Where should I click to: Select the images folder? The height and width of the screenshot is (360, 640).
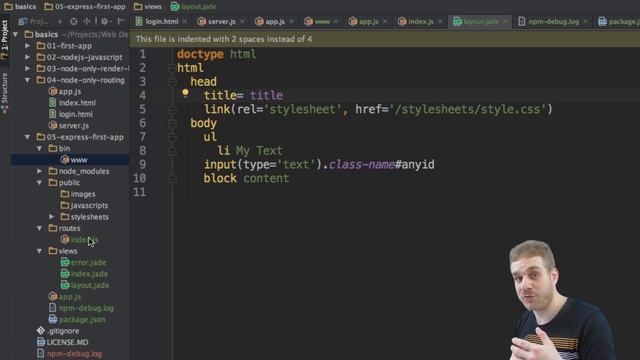78,194
